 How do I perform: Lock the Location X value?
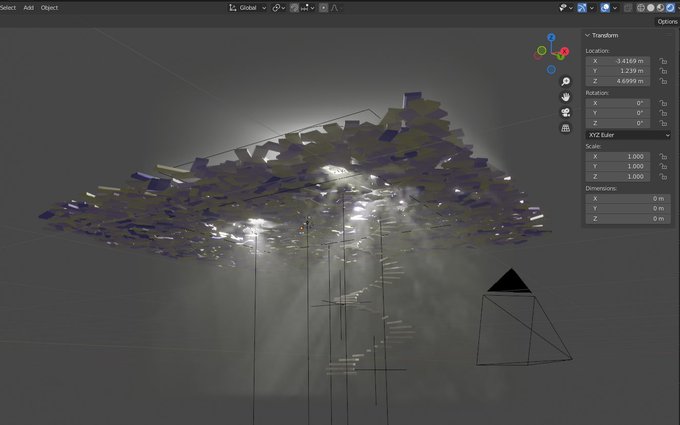click(x=663, y=61)
